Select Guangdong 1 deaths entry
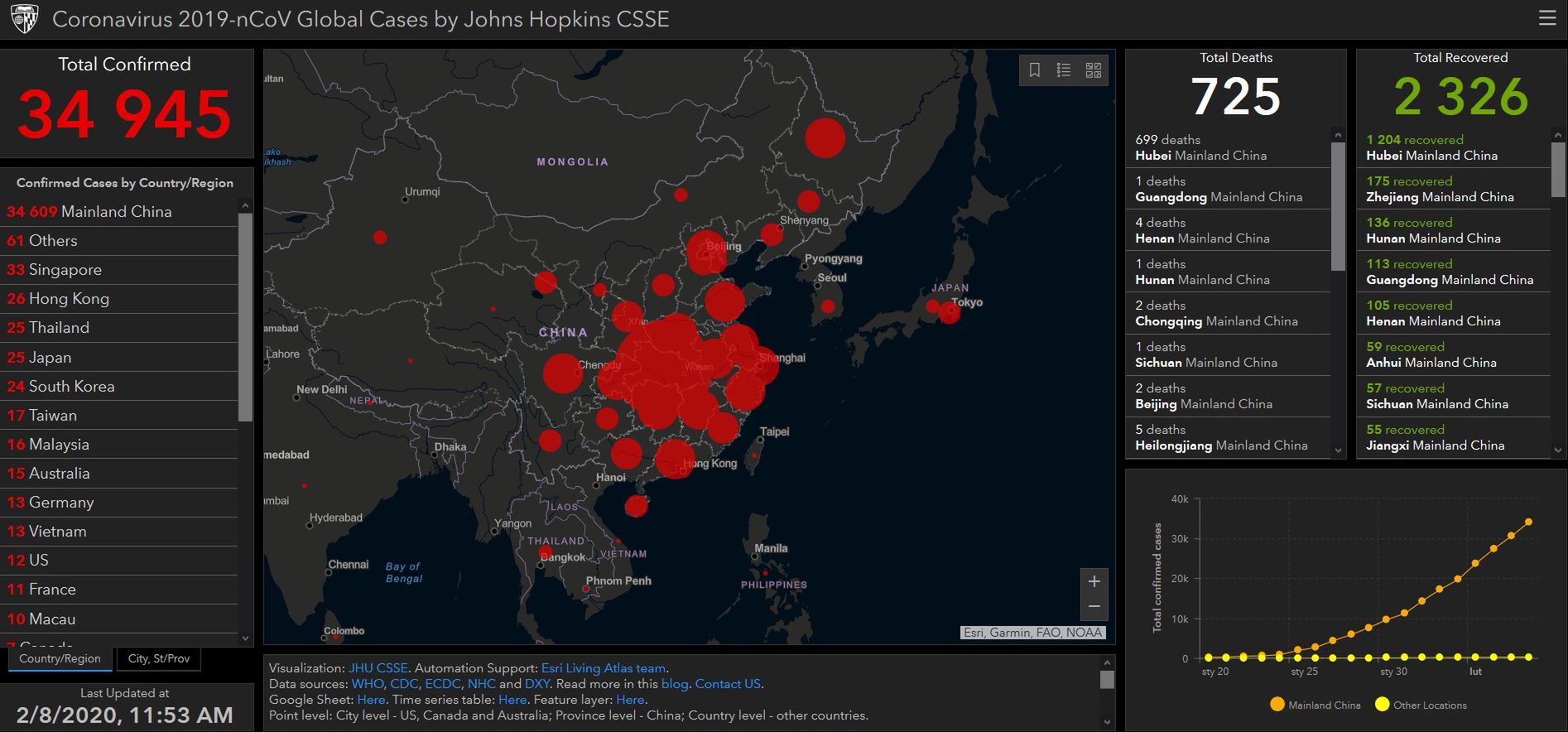Viewport: 1568px width, 732px height. click(1228, 189)
